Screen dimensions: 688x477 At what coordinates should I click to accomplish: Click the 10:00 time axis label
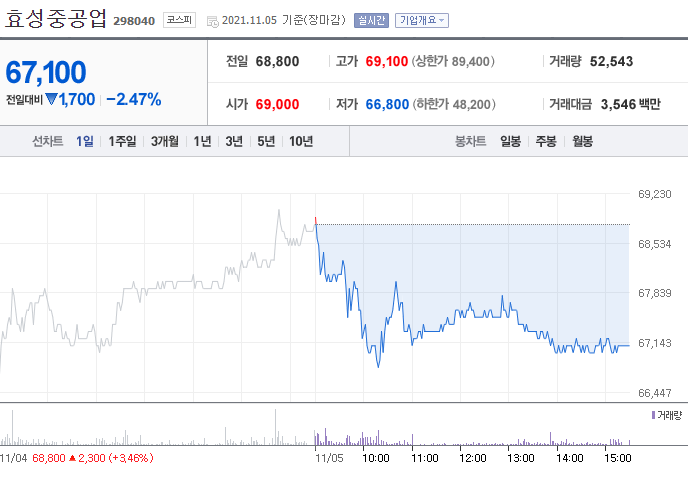[376, 458]
